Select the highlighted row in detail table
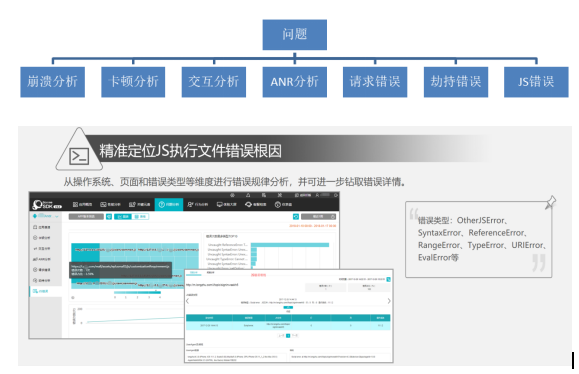The width and height of the screenshot is (579, 374). click(288, 326)
